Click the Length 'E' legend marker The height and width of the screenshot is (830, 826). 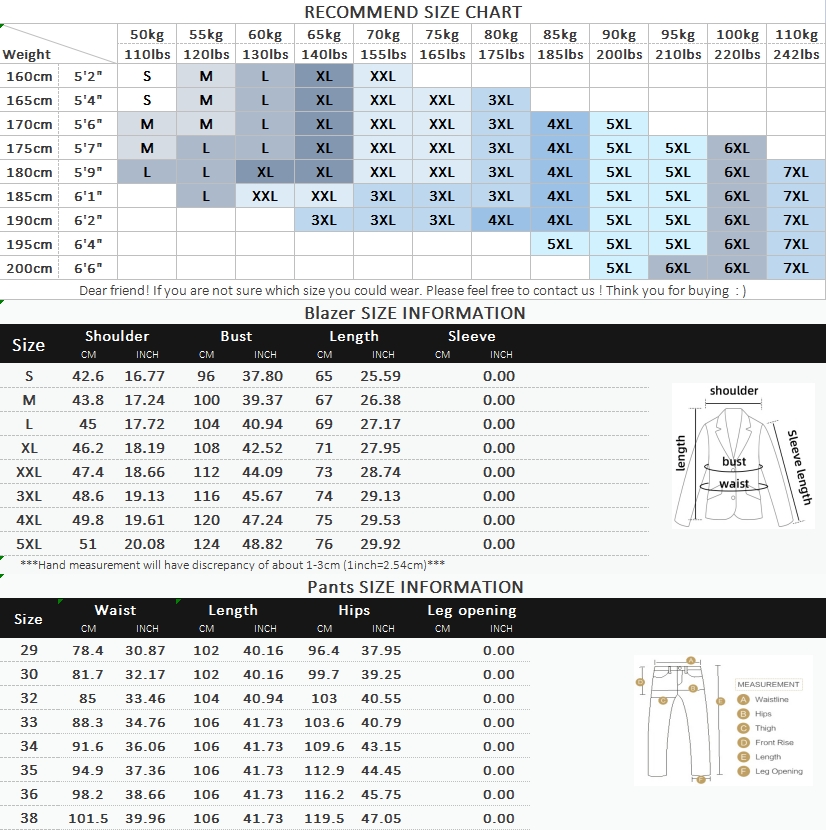click(743, 756)
